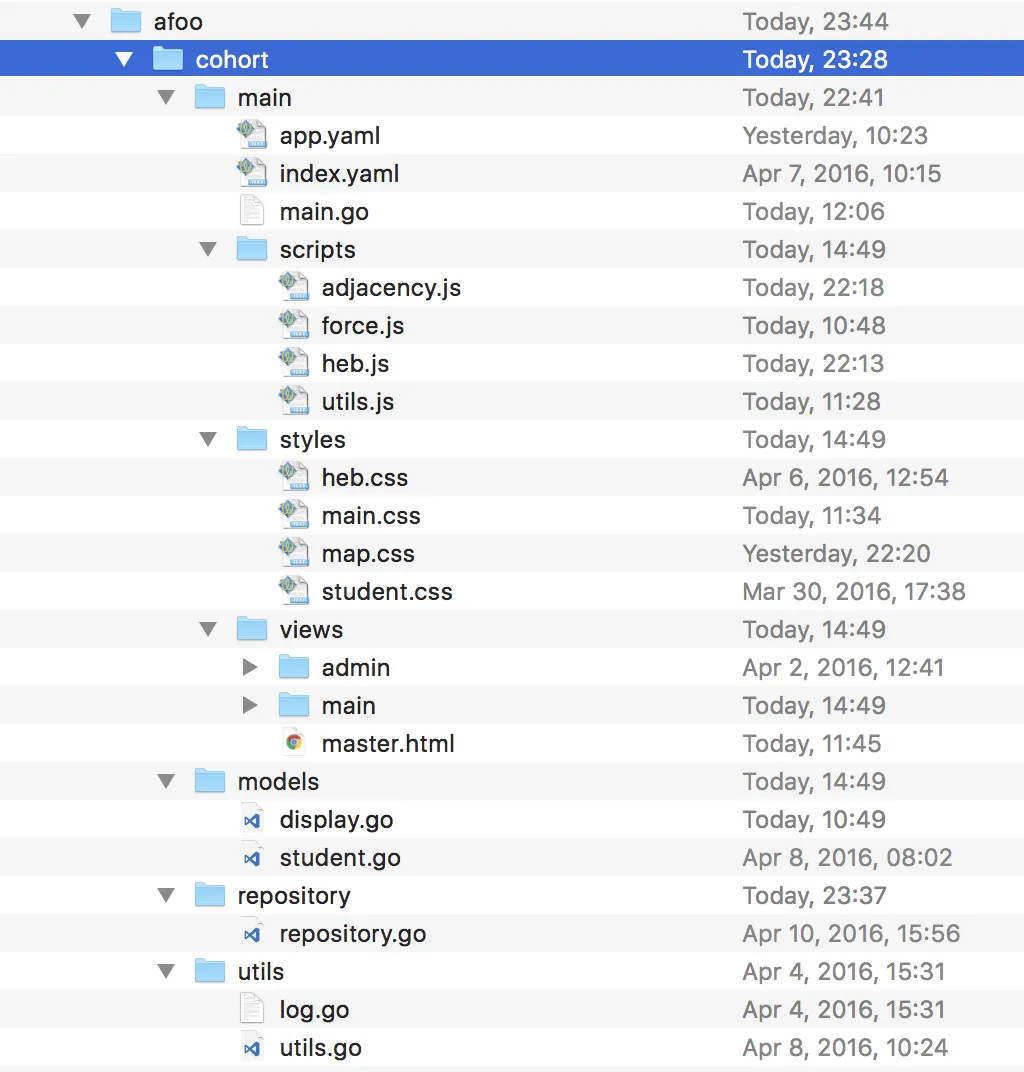Click the 'Mar 30, 2016, 17:38' date
The width and height of the screenshot is (1024, 1072).
(854, 592)
